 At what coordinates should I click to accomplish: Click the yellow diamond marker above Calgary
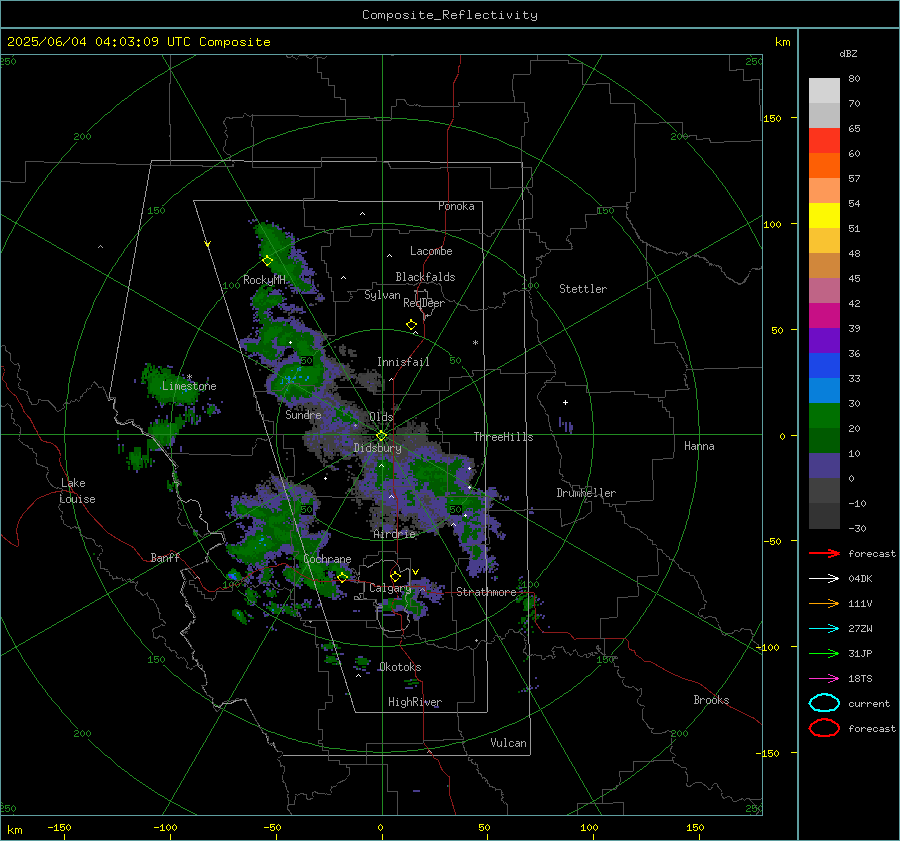(395, 576)
